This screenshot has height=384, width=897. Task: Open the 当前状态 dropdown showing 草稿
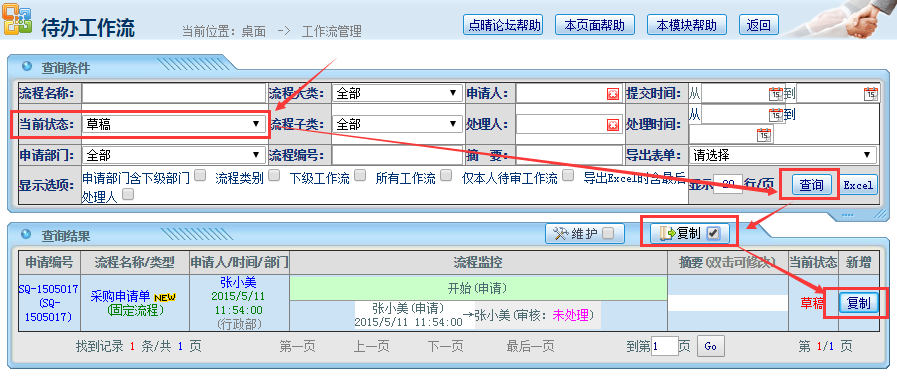point(174,124)
